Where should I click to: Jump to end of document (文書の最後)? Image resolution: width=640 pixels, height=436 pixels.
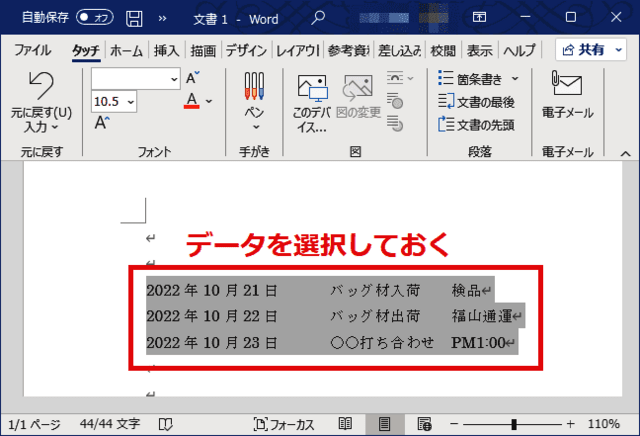coord(479,101)
